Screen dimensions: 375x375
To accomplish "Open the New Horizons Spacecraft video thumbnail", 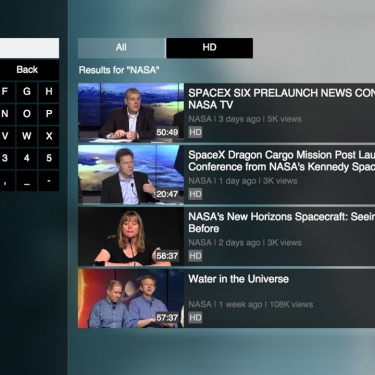I will click(x=131, y=236).
